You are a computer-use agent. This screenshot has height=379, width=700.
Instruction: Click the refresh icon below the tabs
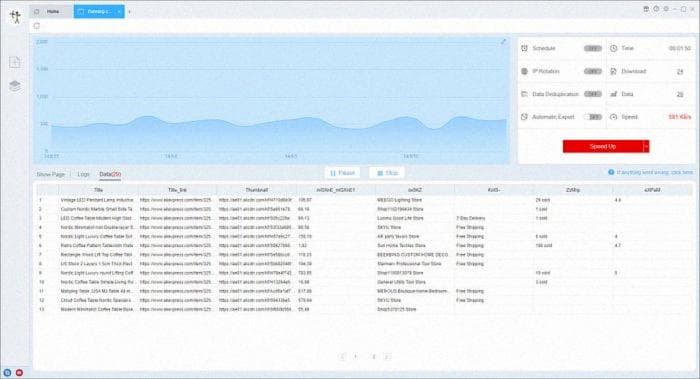coord(37,26)
